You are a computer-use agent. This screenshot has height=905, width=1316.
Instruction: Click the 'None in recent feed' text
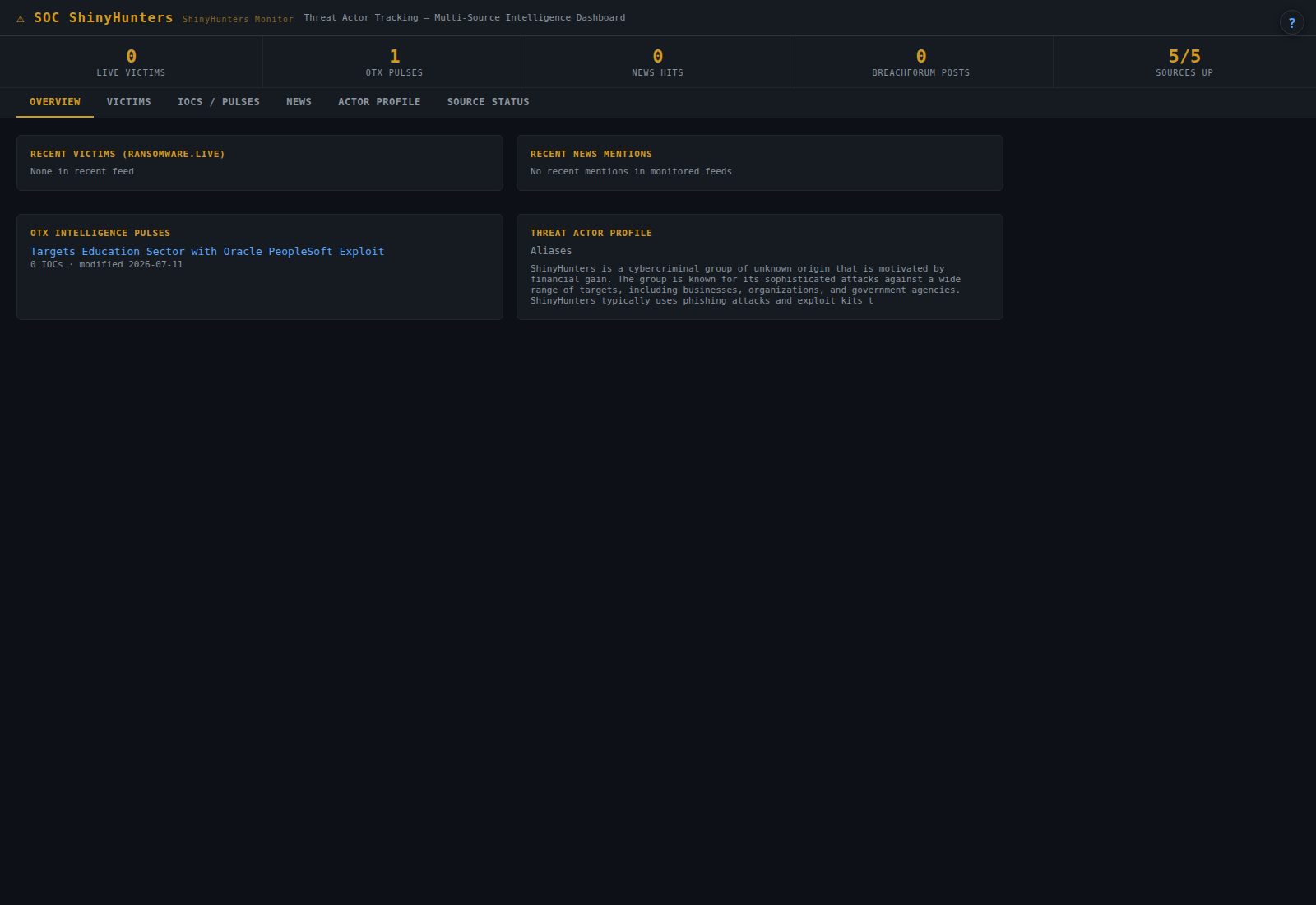click(82, 171)
